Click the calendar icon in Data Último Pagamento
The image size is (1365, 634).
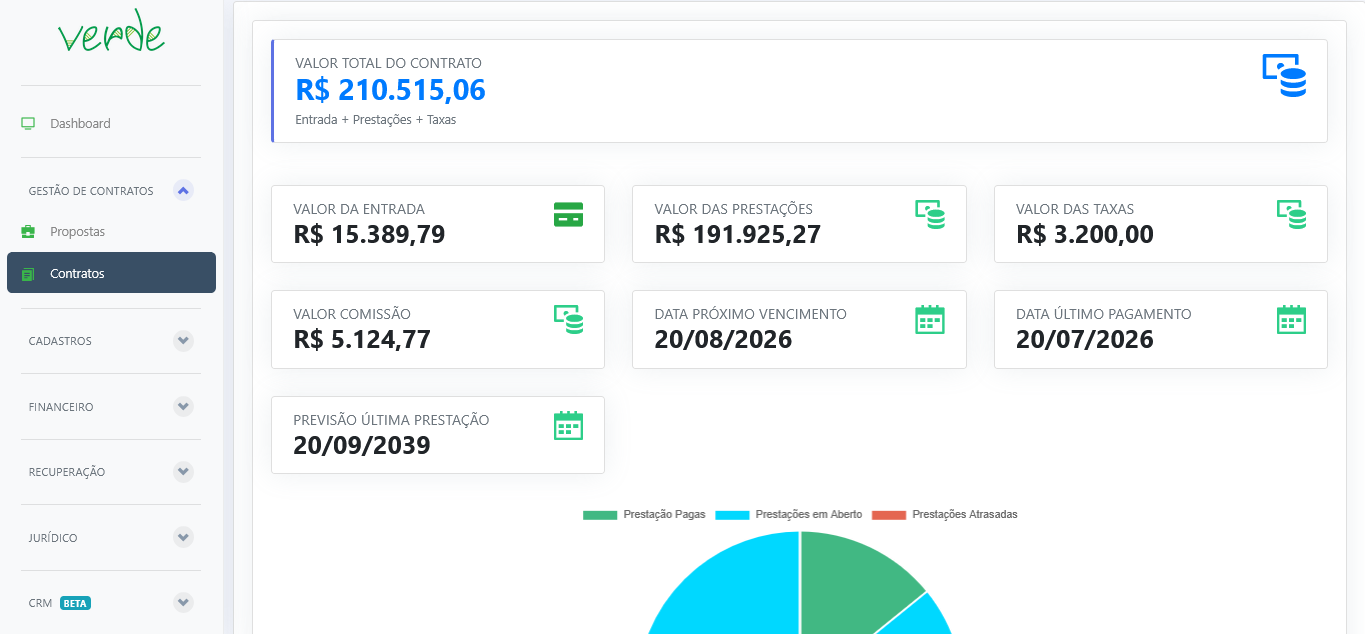[1291, 319]
